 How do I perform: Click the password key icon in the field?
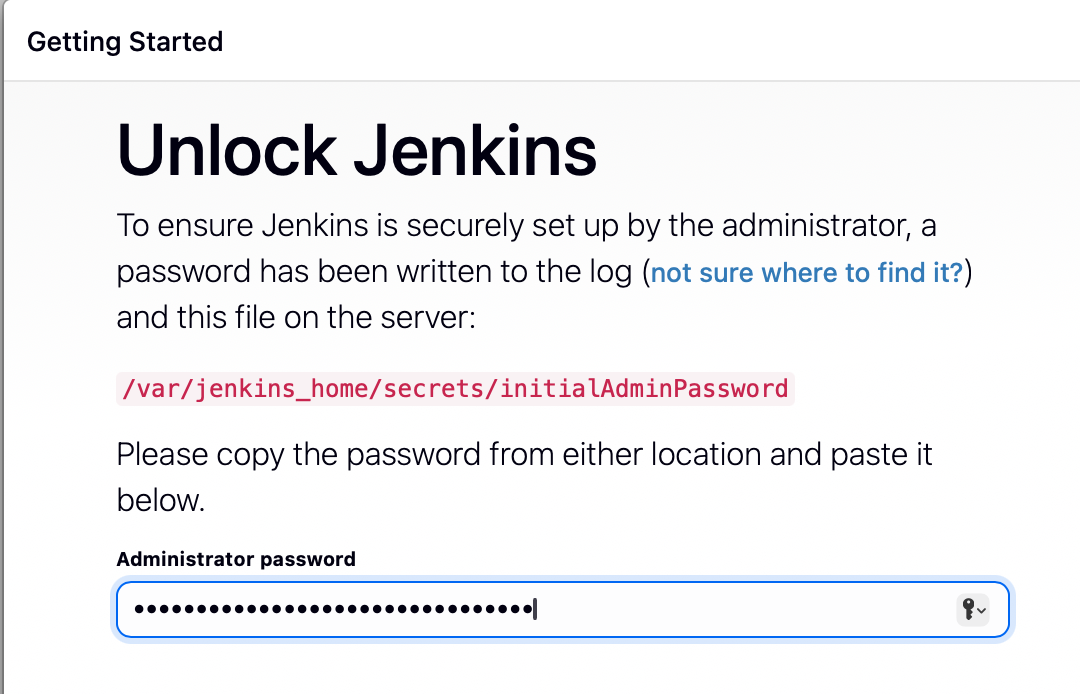967,609
